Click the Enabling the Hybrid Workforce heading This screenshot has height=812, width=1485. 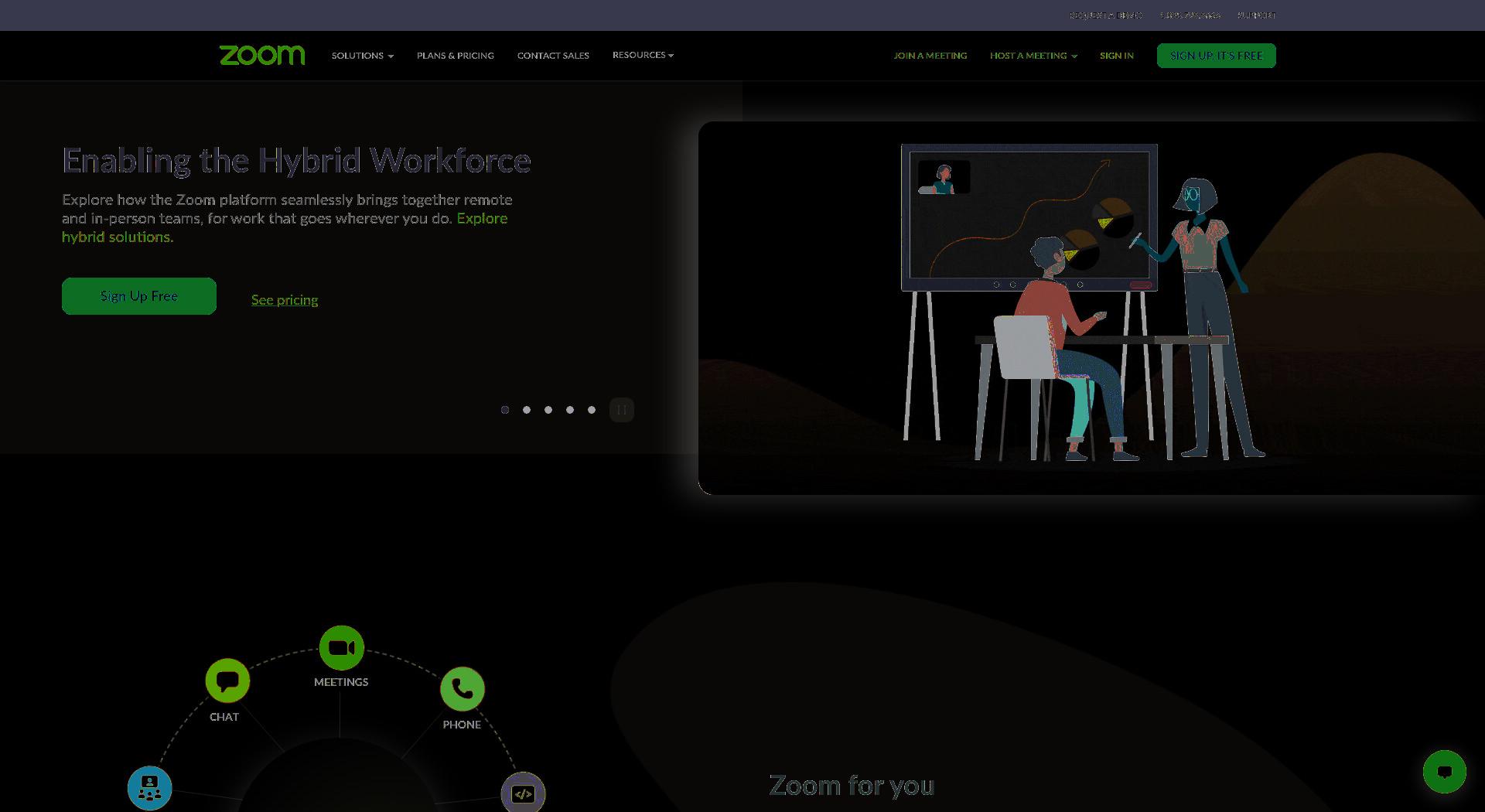(296, 161)
